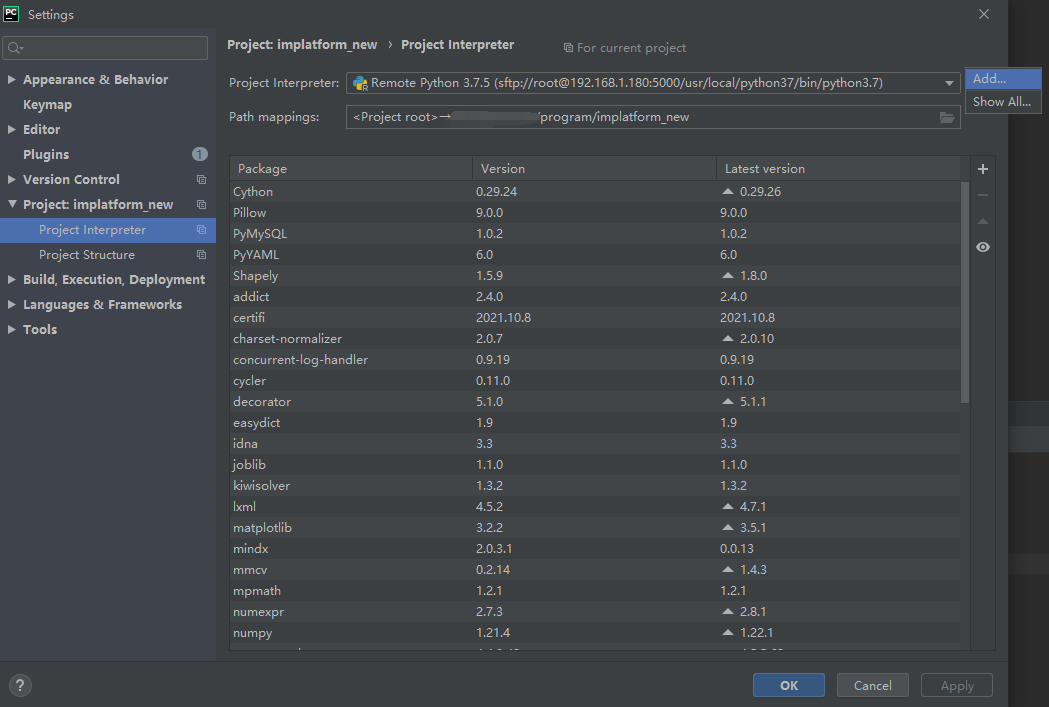
Task: Select the PyMySQL package row
Action: point(595,233)
